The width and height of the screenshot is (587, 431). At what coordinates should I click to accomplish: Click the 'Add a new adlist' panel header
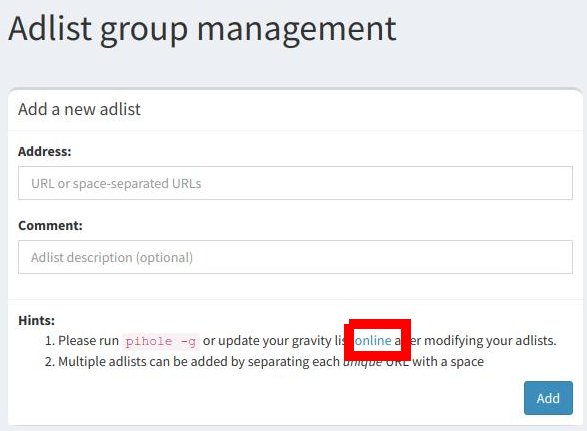click(x=79, y=109)
